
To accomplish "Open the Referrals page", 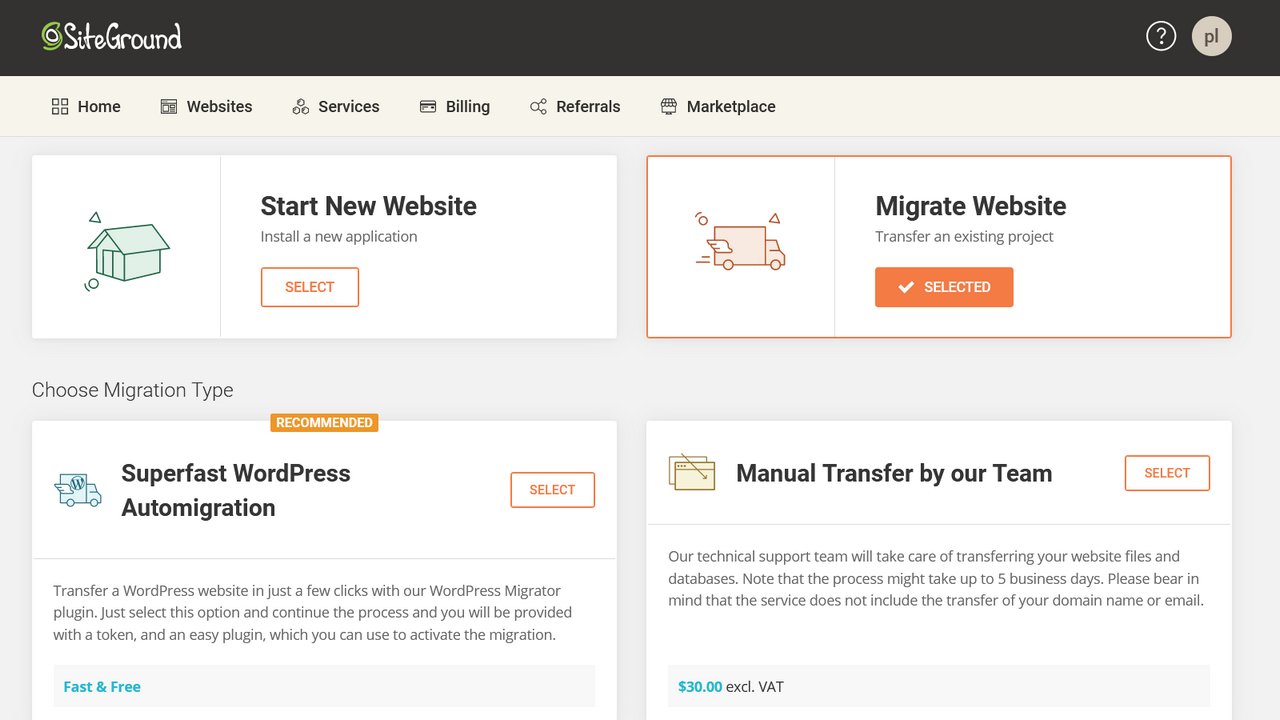I will (x=575, y=106).
